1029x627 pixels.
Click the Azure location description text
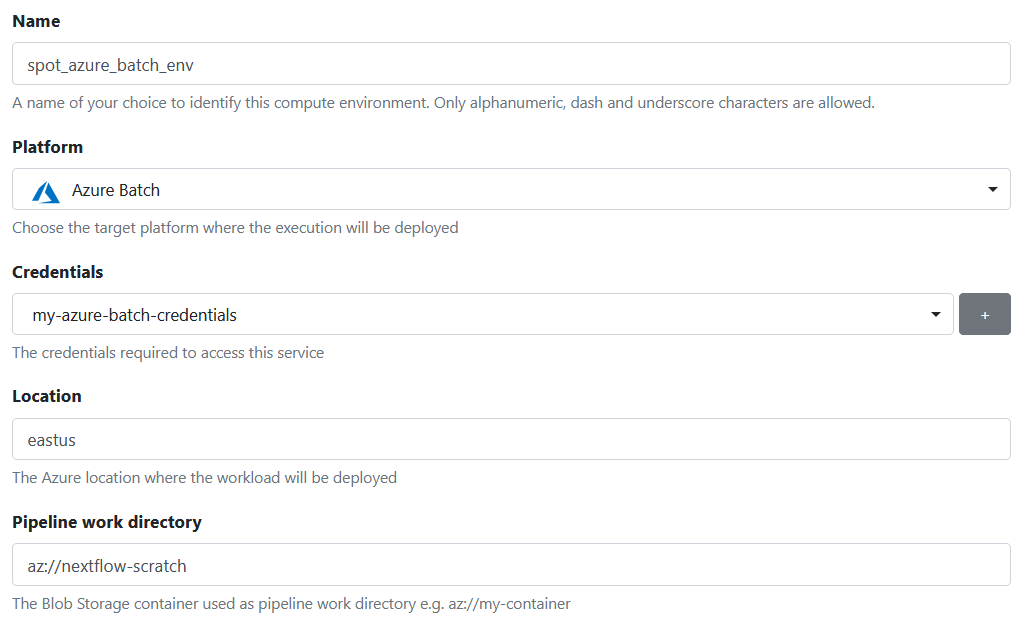(204, 478)
